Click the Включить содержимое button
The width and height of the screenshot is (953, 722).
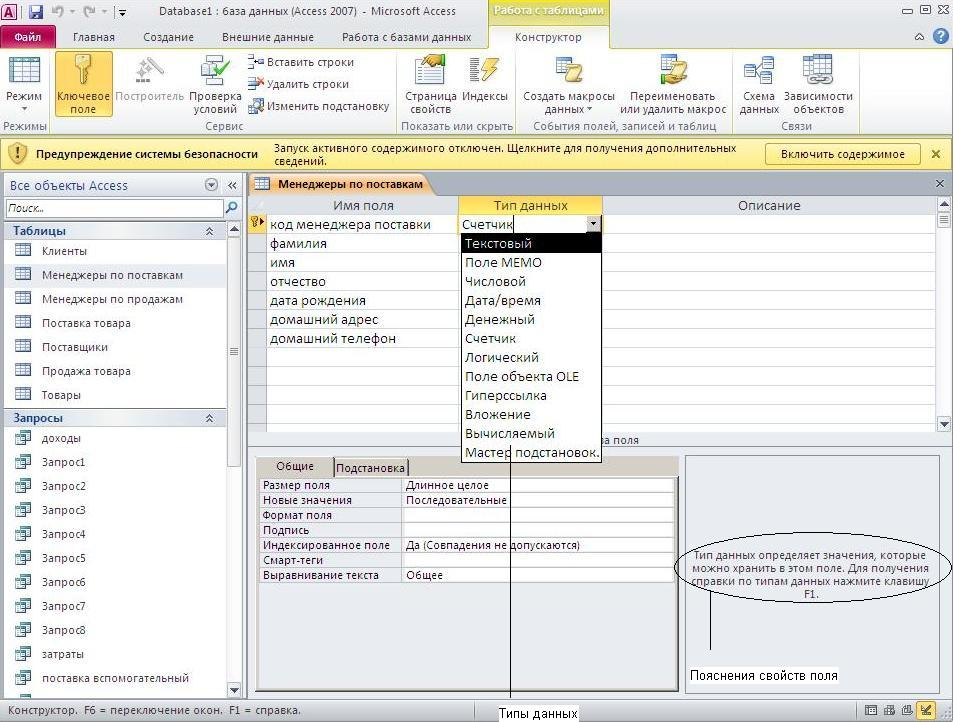[842, 154]
